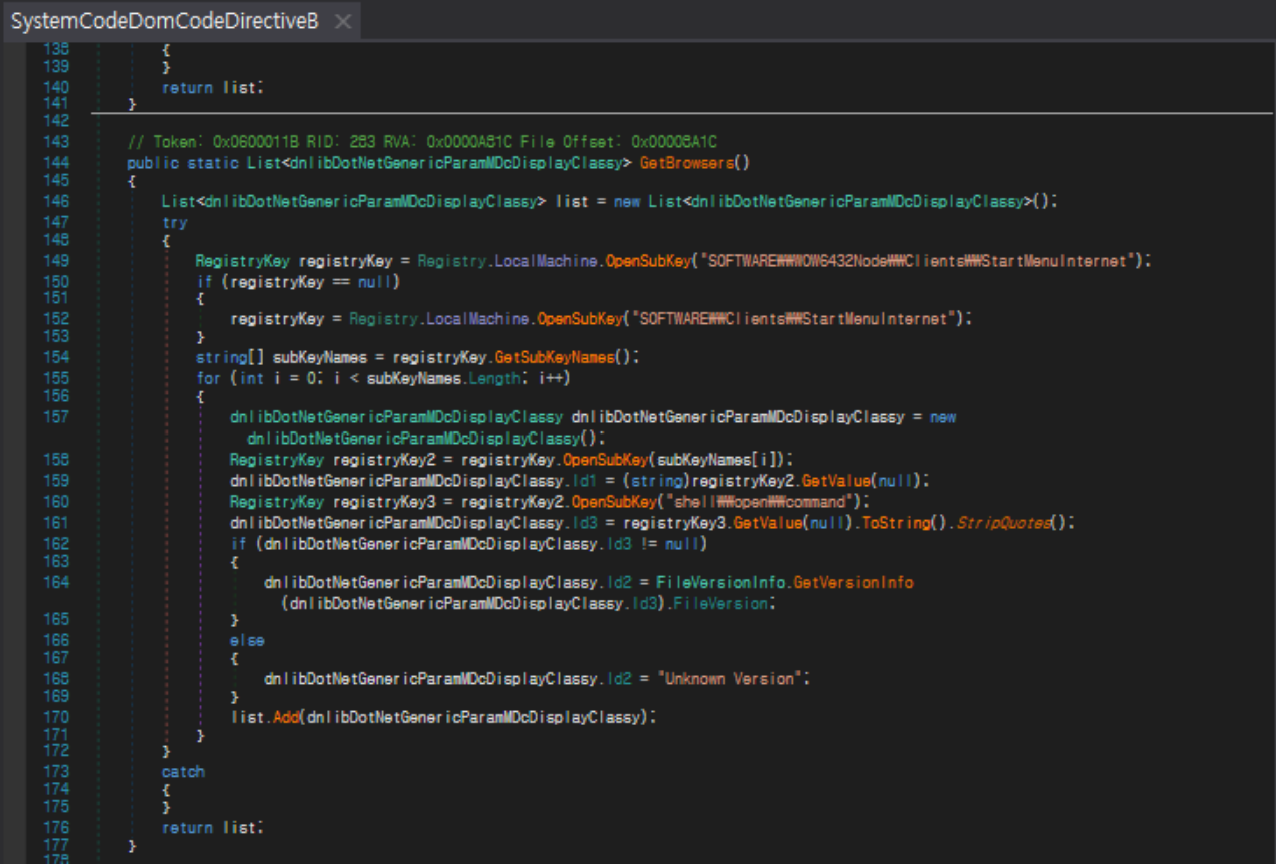Click the 'catch' keyword on line 173
The height and width of the screenshot is (864, 1276).
coord(183,772)
